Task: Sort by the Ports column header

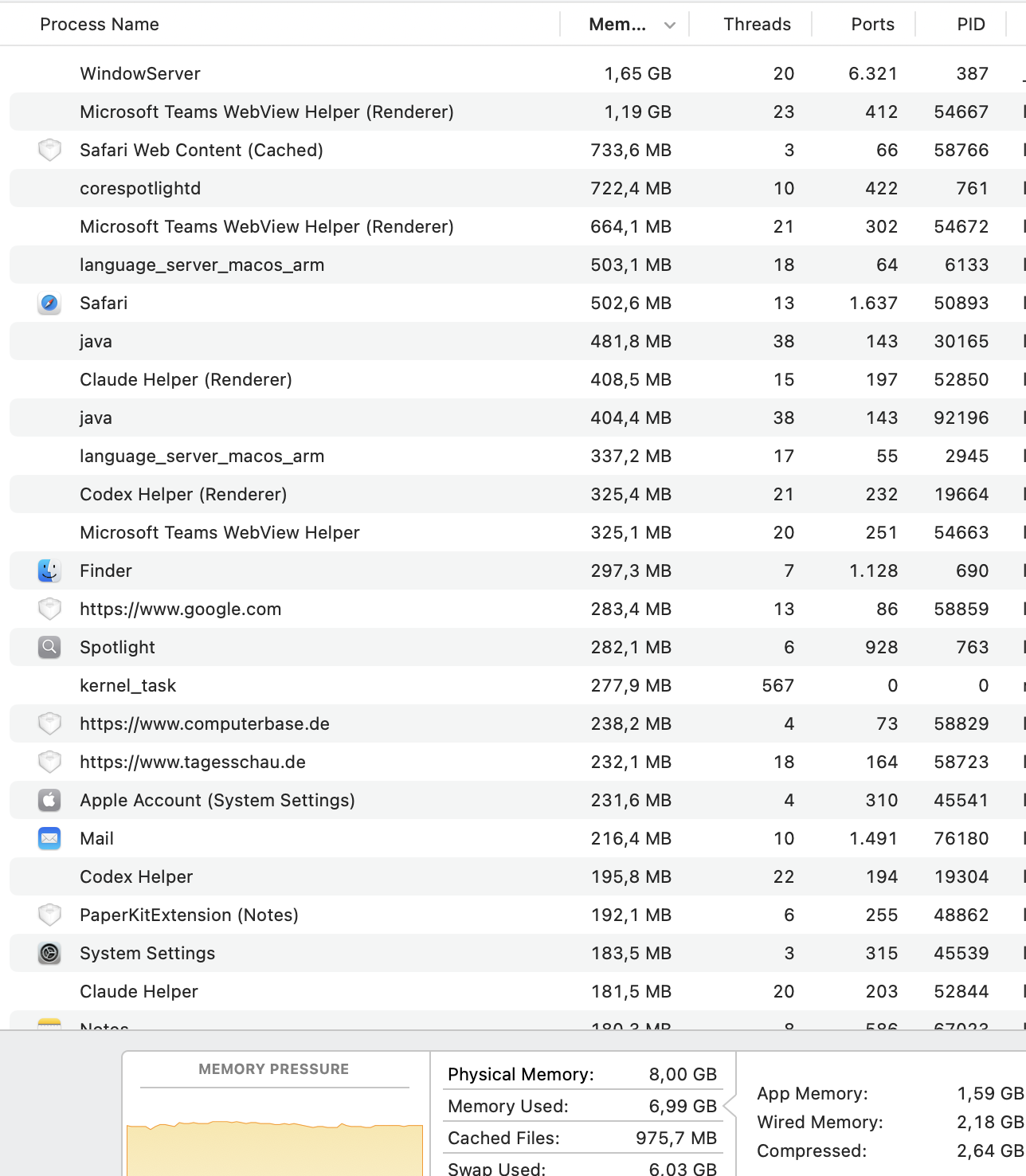Action: coord(872,25)
